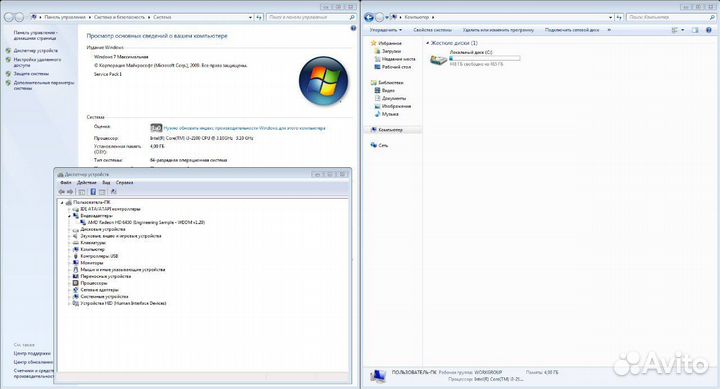Screen dimensions: 720x389
Task: Click the Local Disk (C:) drive icon
Action: pos(439,59)
